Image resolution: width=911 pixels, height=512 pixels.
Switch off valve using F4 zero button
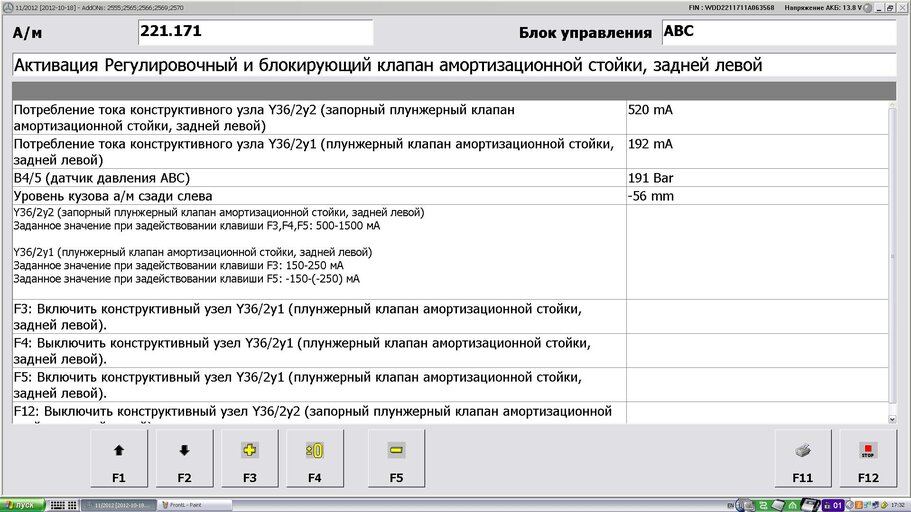[314, 459]
